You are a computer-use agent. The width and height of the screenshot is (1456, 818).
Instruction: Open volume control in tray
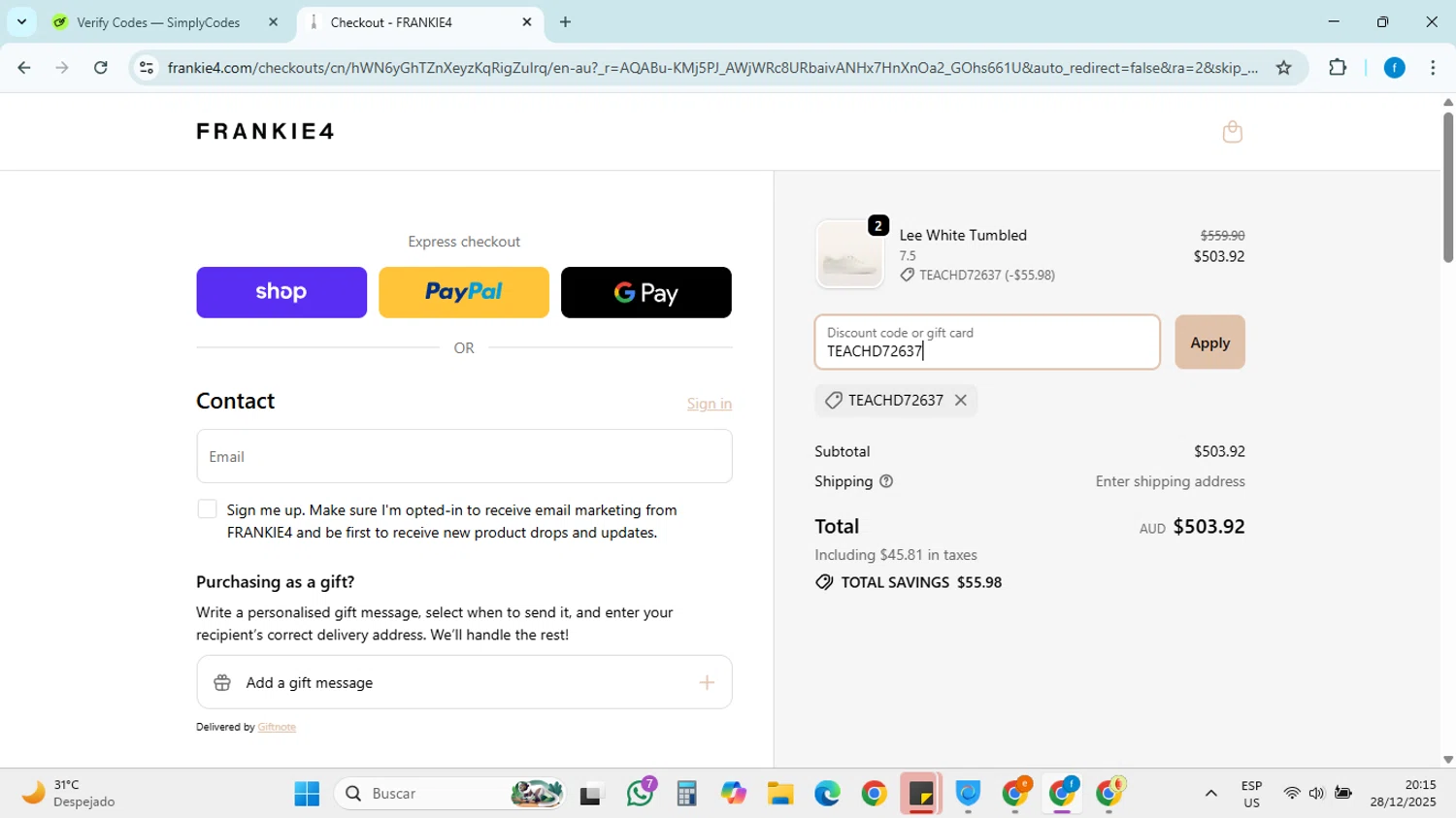[1316, 794]
